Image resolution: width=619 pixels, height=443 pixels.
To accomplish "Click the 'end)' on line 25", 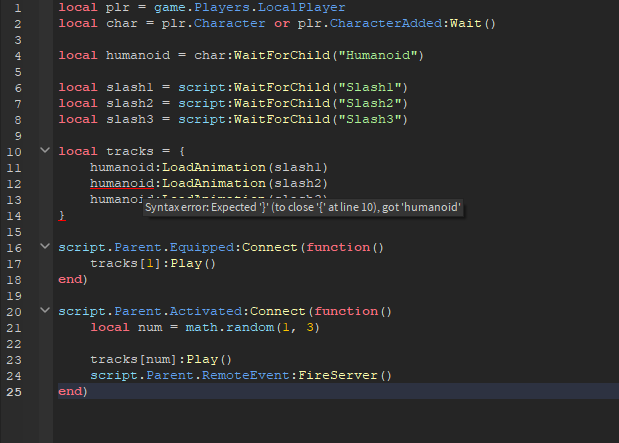I will [x=73, y=391].
